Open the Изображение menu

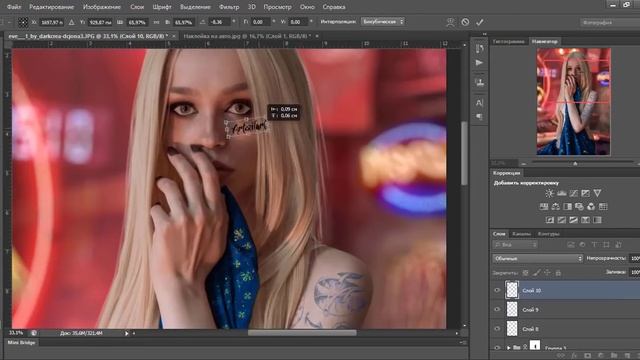pyautogui.click(x=102, y=7)
